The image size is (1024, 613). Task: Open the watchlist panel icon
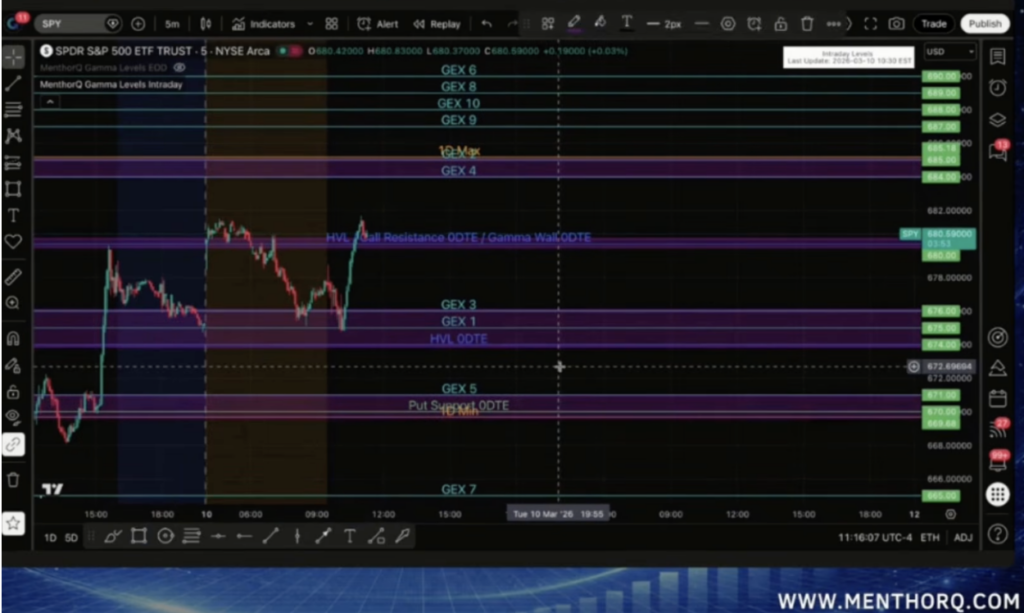[997, 57]
